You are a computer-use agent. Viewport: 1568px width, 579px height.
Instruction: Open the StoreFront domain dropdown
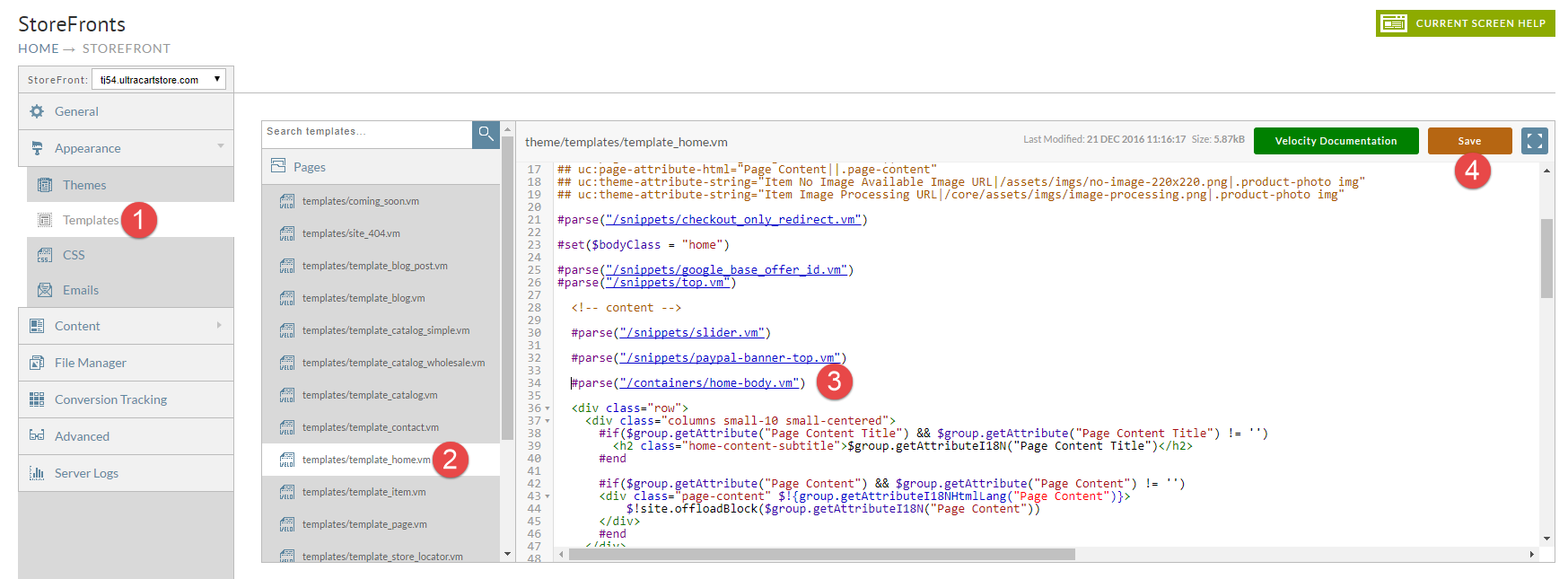click(x=159, y=80)
